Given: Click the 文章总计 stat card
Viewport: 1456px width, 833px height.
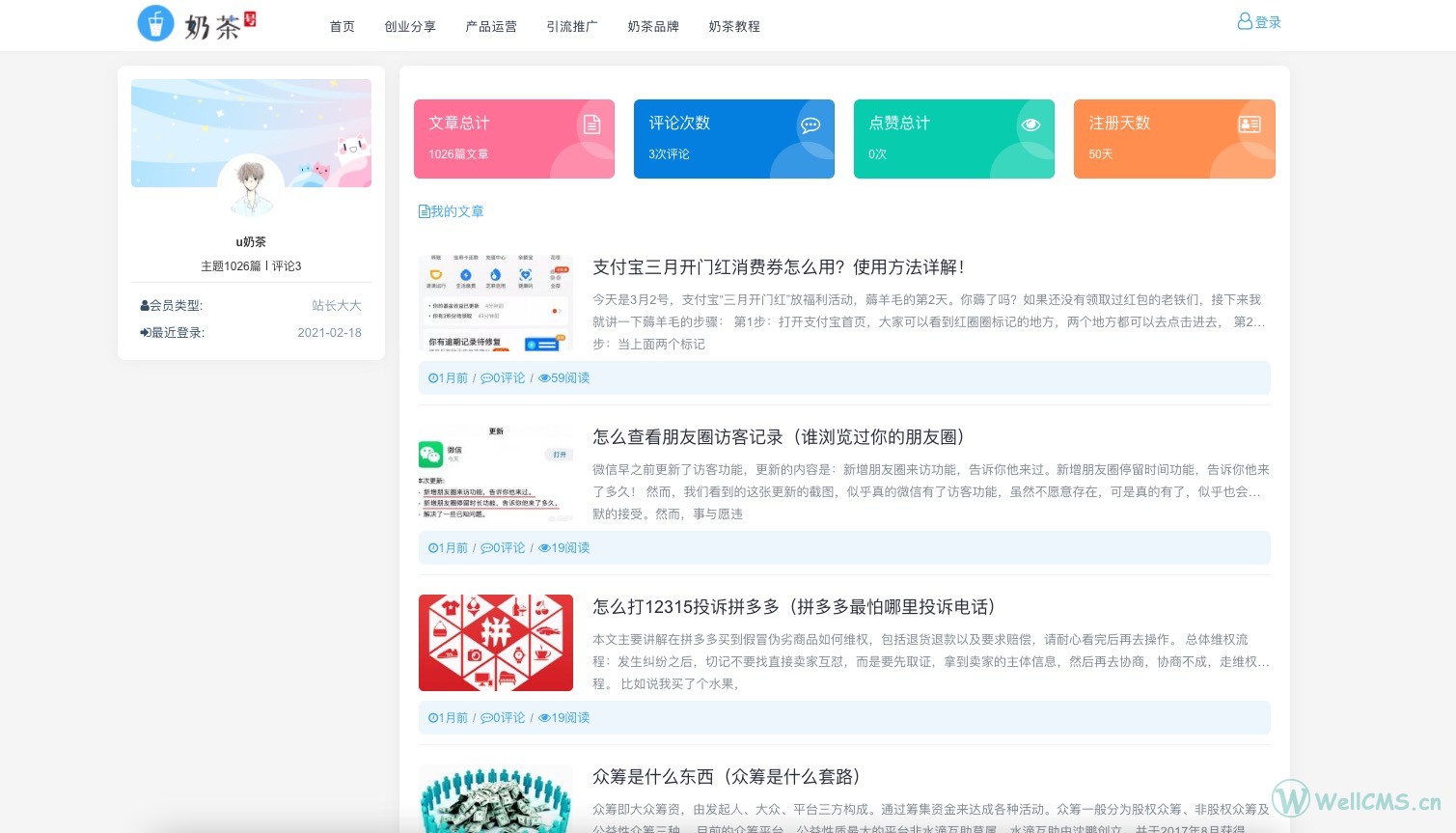Looking at the screenshot, I should [x=514, y=139].
